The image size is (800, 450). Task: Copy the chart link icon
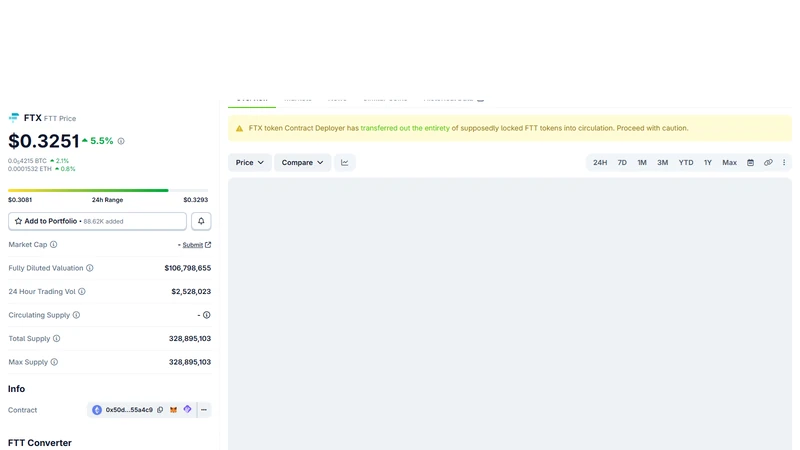point(768,163)
